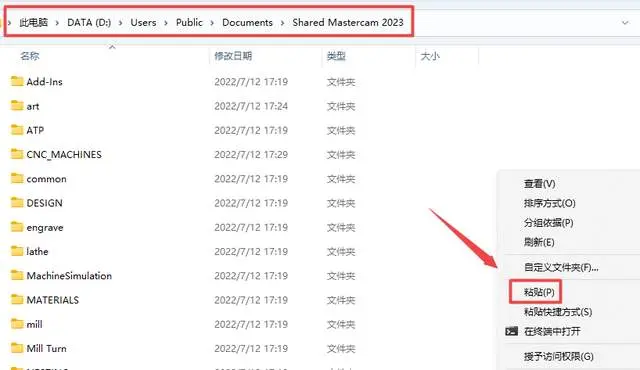The height and width of the screenshot is (370, 640).
Task: Click 文件夹 type in Mill Turn row
Action: [341, 349]
